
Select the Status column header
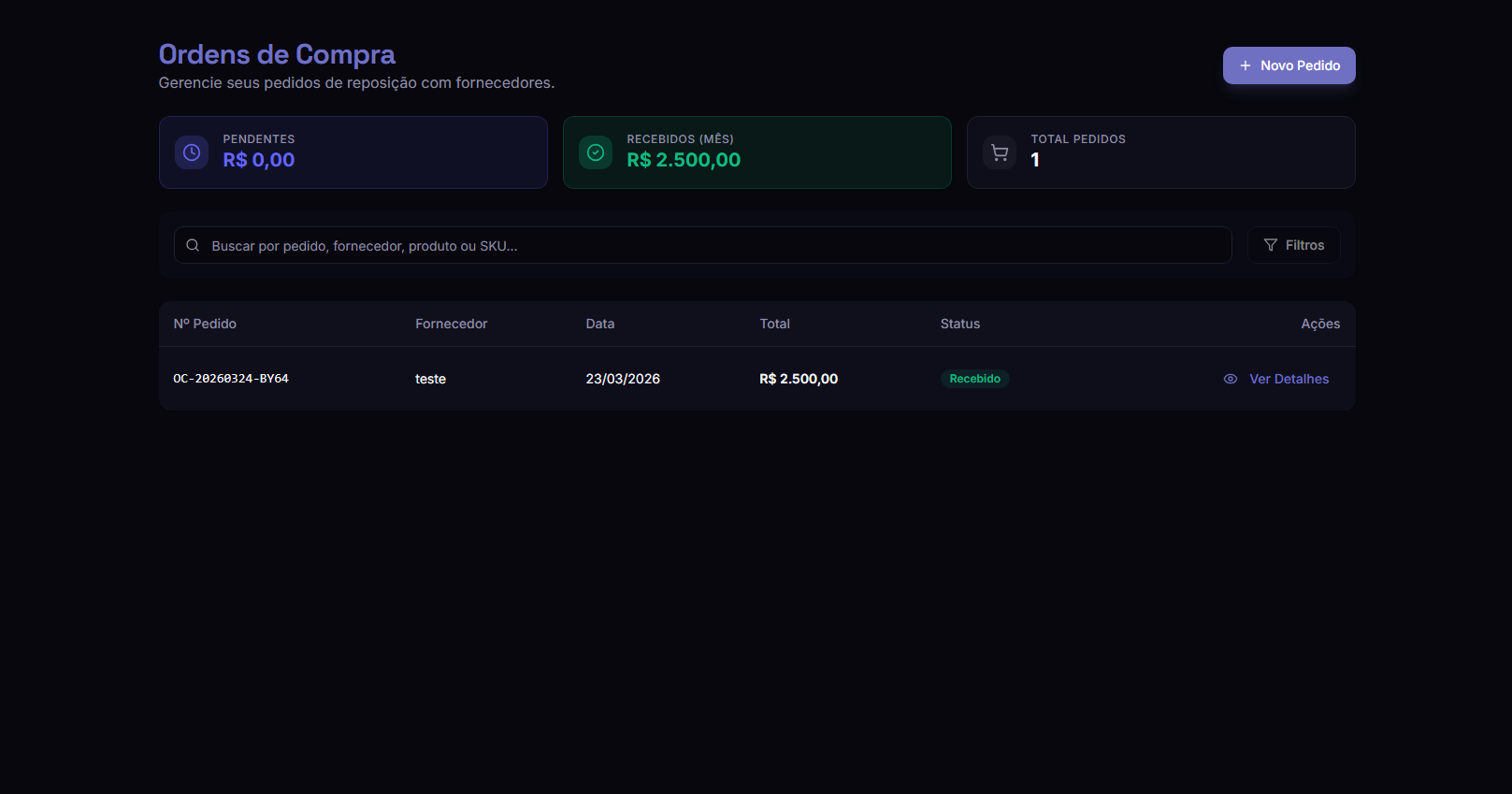pyautogui.click(x=959, y=324)
